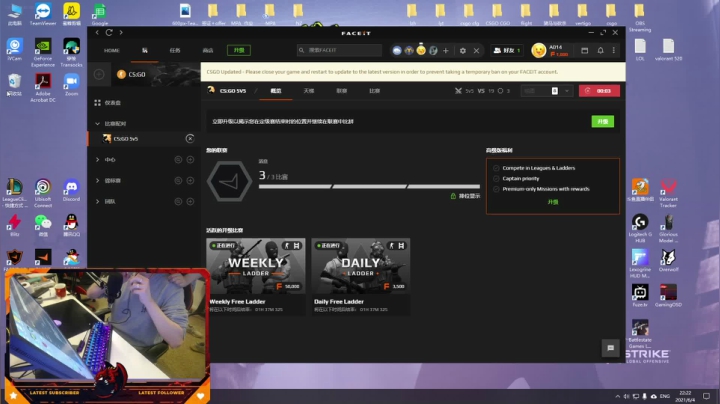Leave party with the X beside the gear

coord(476,50)
